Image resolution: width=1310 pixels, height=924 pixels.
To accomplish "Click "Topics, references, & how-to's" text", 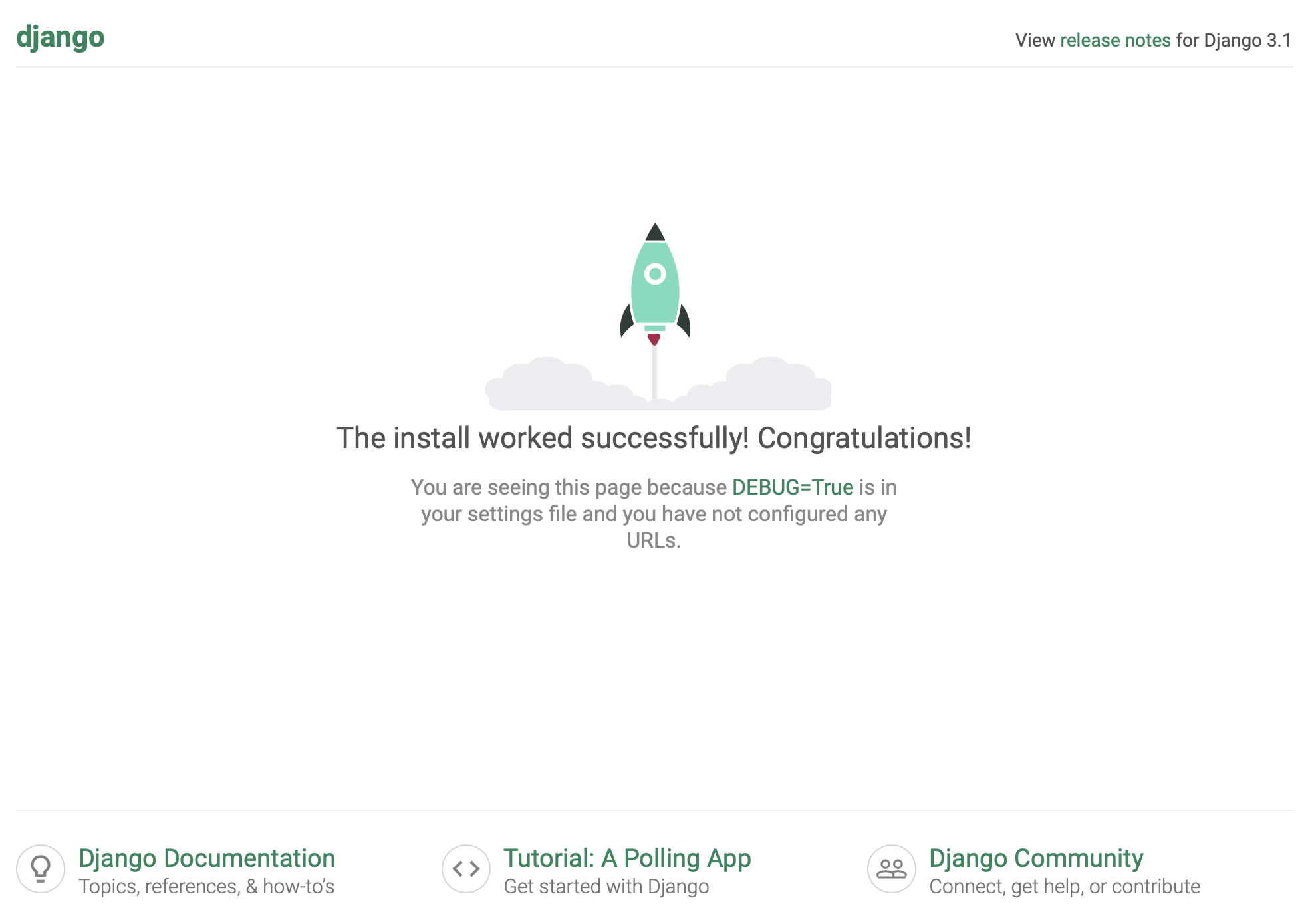I will tap(206, 887).
